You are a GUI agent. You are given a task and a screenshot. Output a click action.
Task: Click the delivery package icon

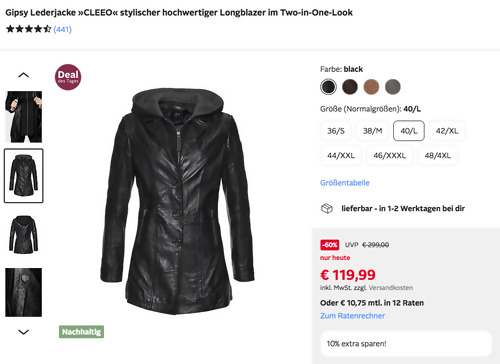327,208
